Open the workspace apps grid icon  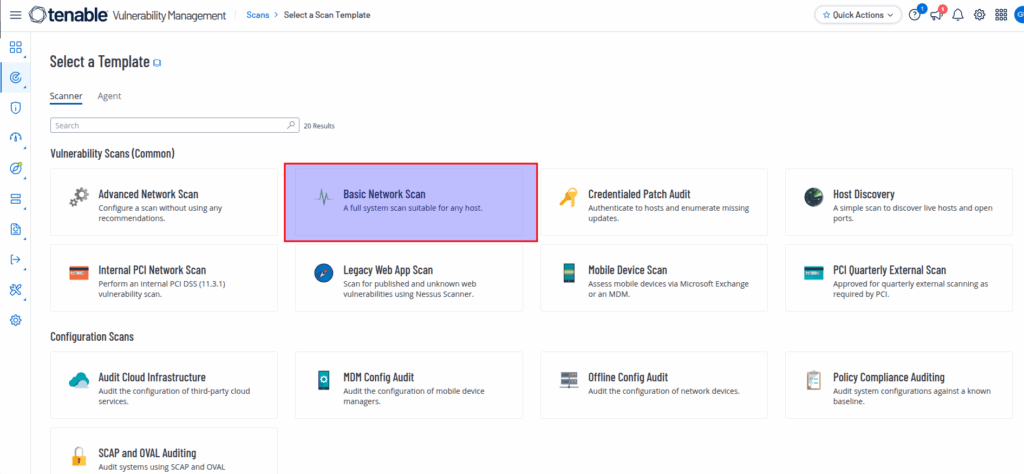pyautogui.click(x=1001, y=15)
